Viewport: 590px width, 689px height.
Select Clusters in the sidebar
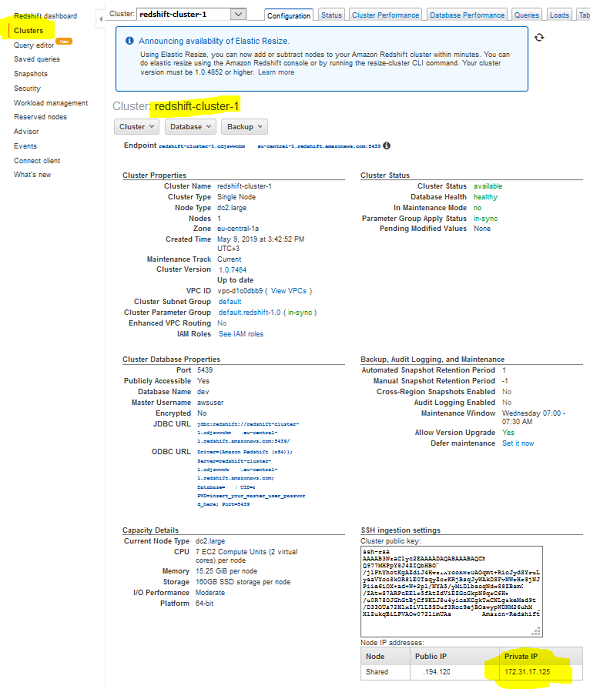(x=29, y=30)
